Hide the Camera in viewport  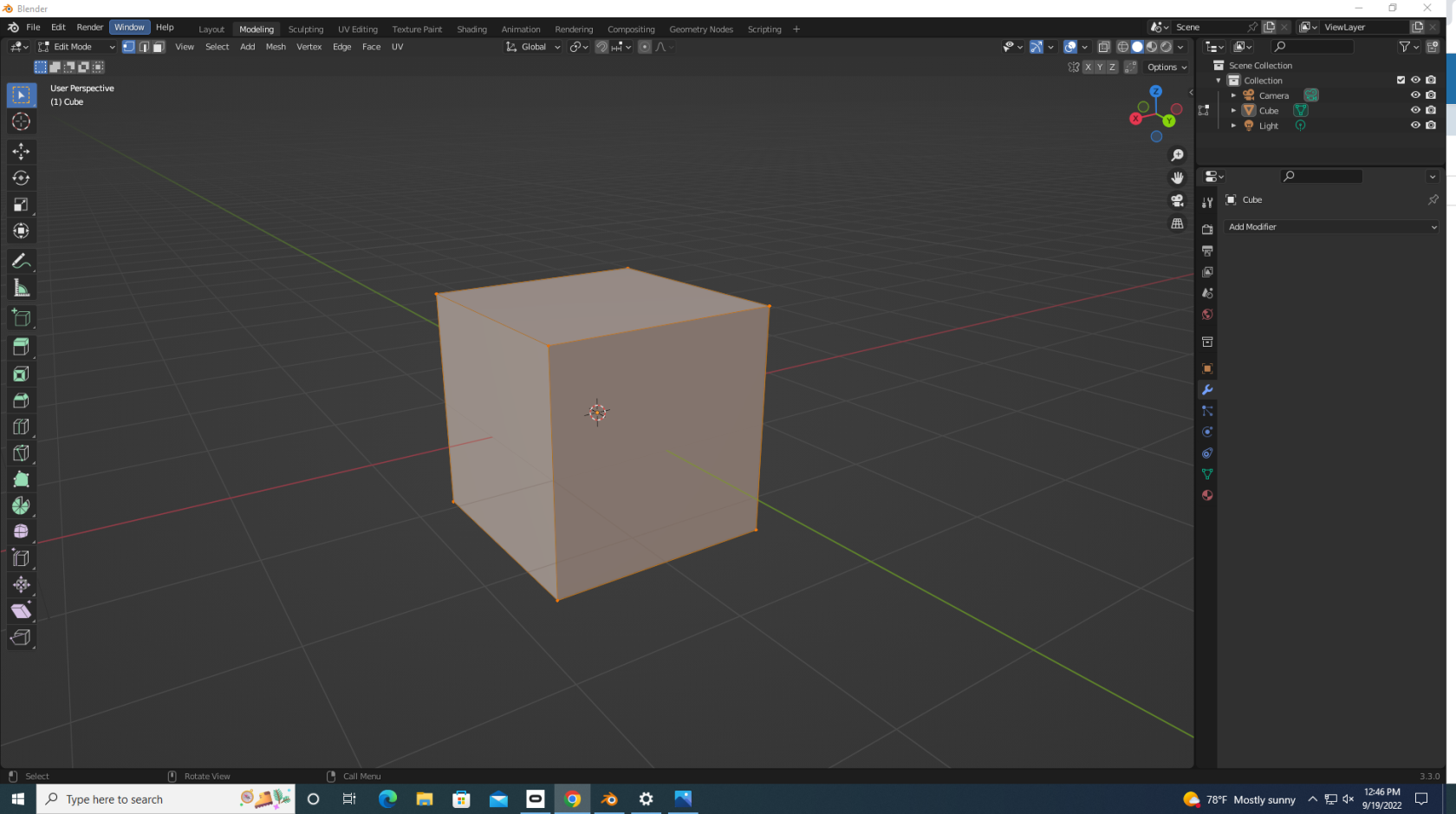coord(1415,95)
